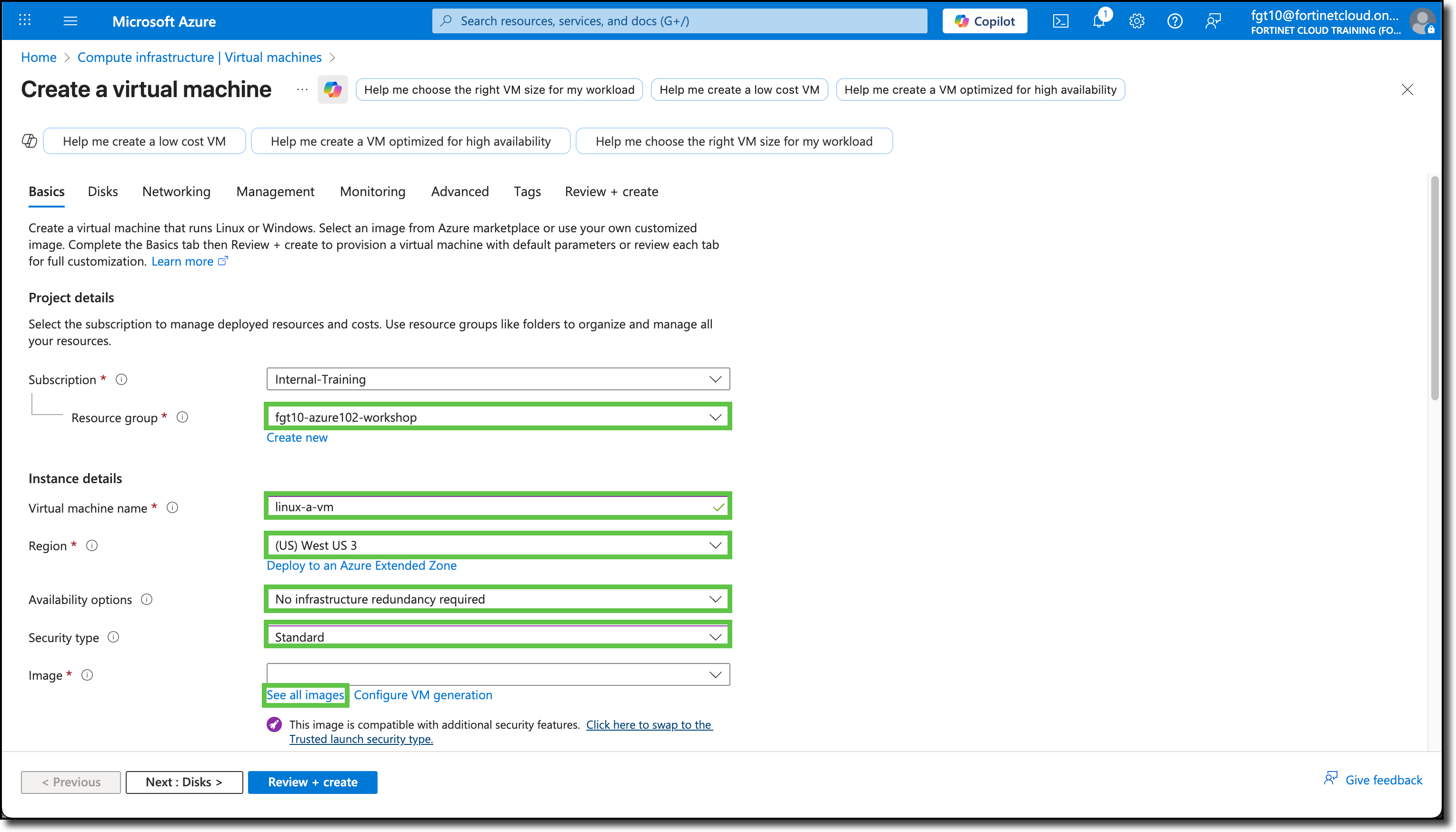The width and height of the screenshot is (1456, 832).
Task: Open the Cloud Shell terminal
Action: [1061, 20]
